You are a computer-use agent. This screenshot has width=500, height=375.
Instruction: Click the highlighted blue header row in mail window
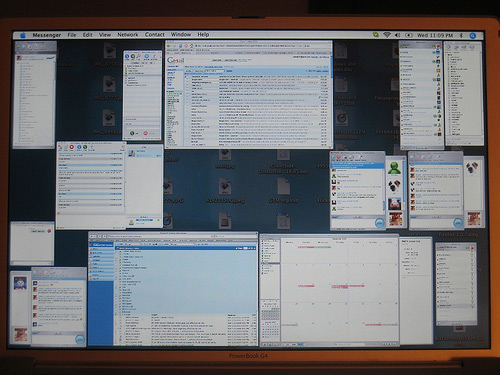pos(186,248)
